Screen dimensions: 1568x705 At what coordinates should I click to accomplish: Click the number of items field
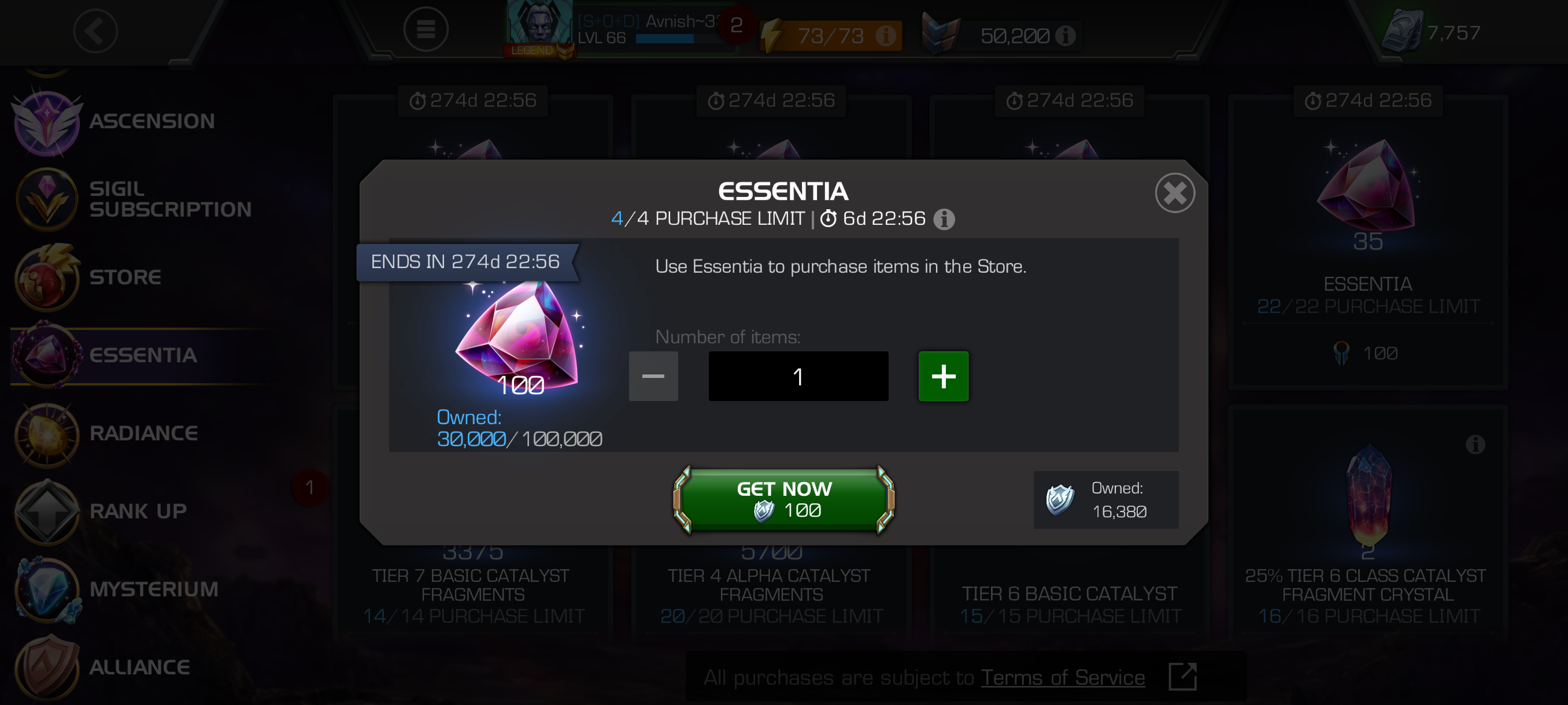pyautogui.click(x=798, y=376)
